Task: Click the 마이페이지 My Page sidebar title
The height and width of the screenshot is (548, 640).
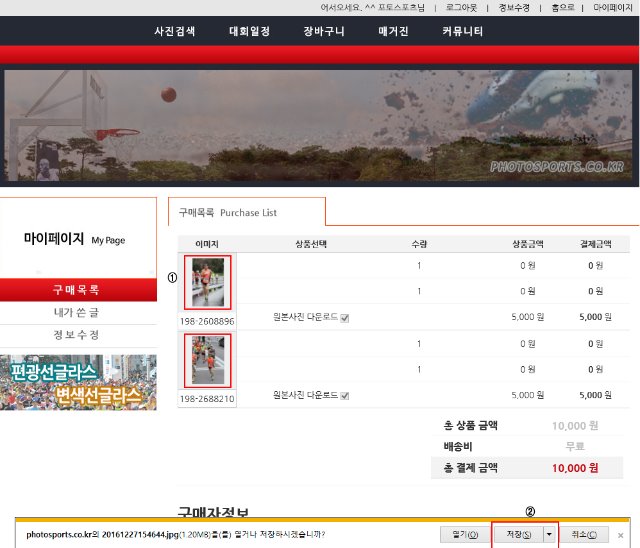Action: (x=74, y=239)
